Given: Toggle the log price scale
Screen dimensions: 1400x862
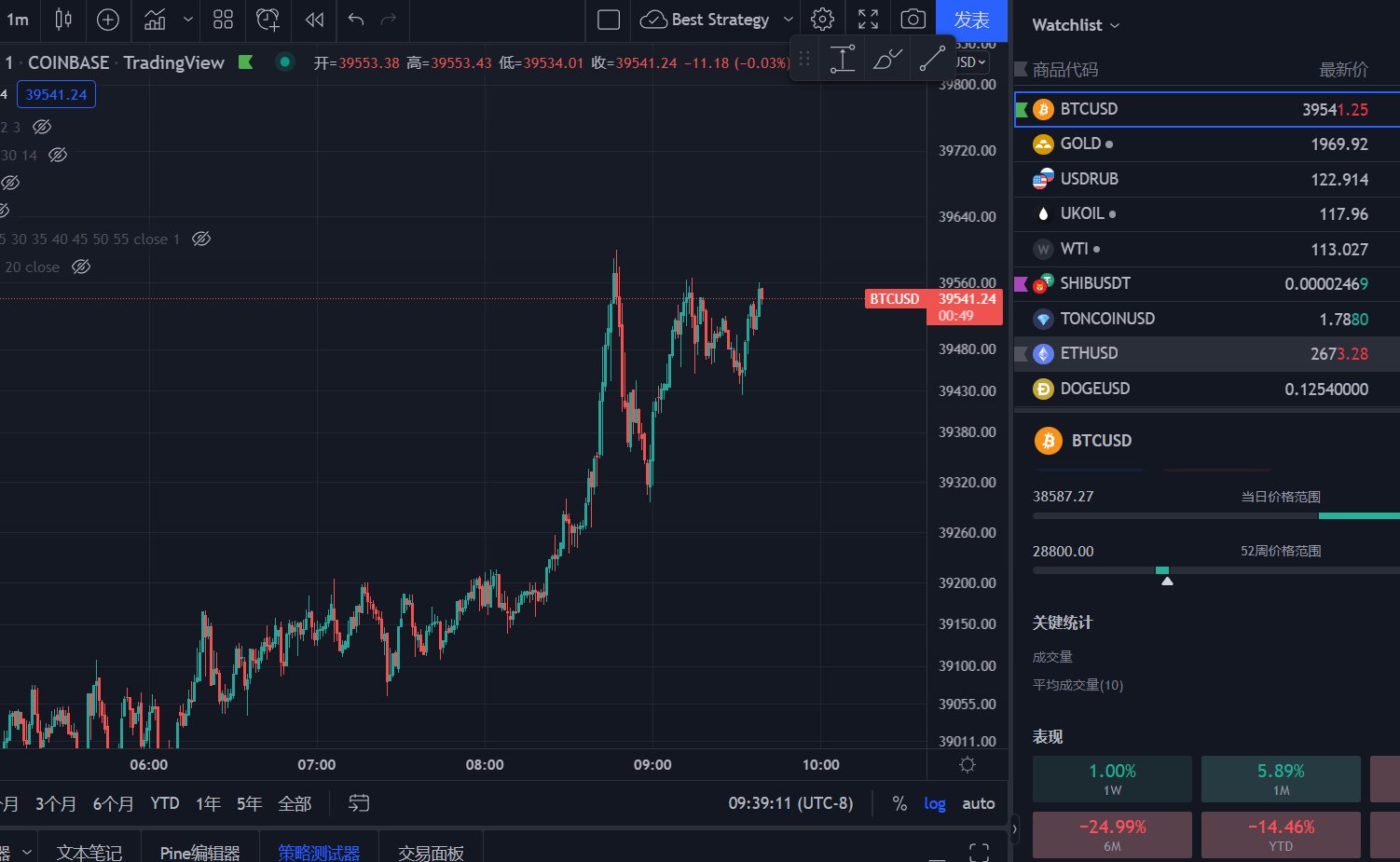Looking at the screenshot, I should coord(935,803).
